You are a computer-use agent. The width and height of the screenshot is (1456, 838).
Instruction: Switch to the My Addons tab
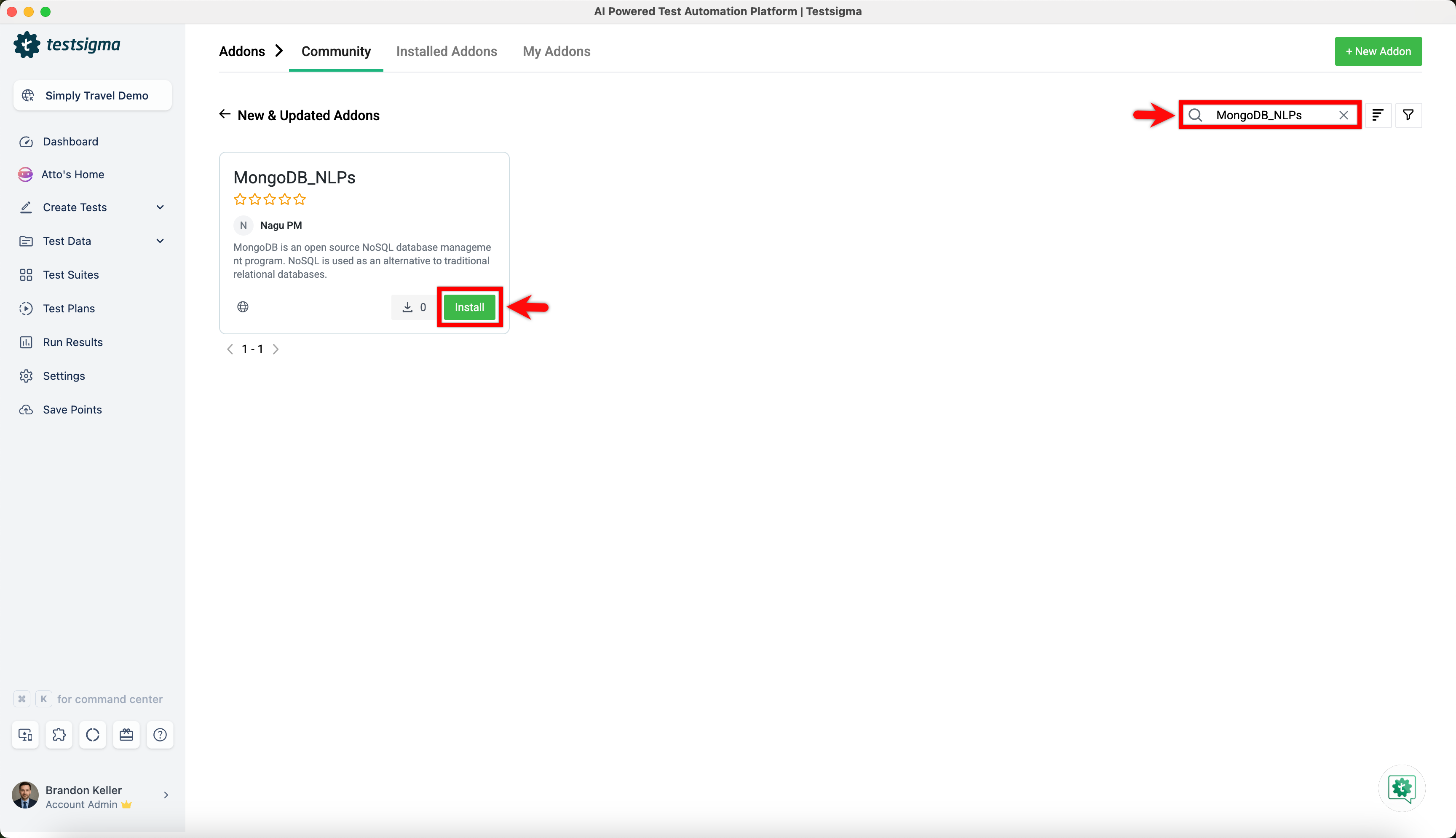557,51
